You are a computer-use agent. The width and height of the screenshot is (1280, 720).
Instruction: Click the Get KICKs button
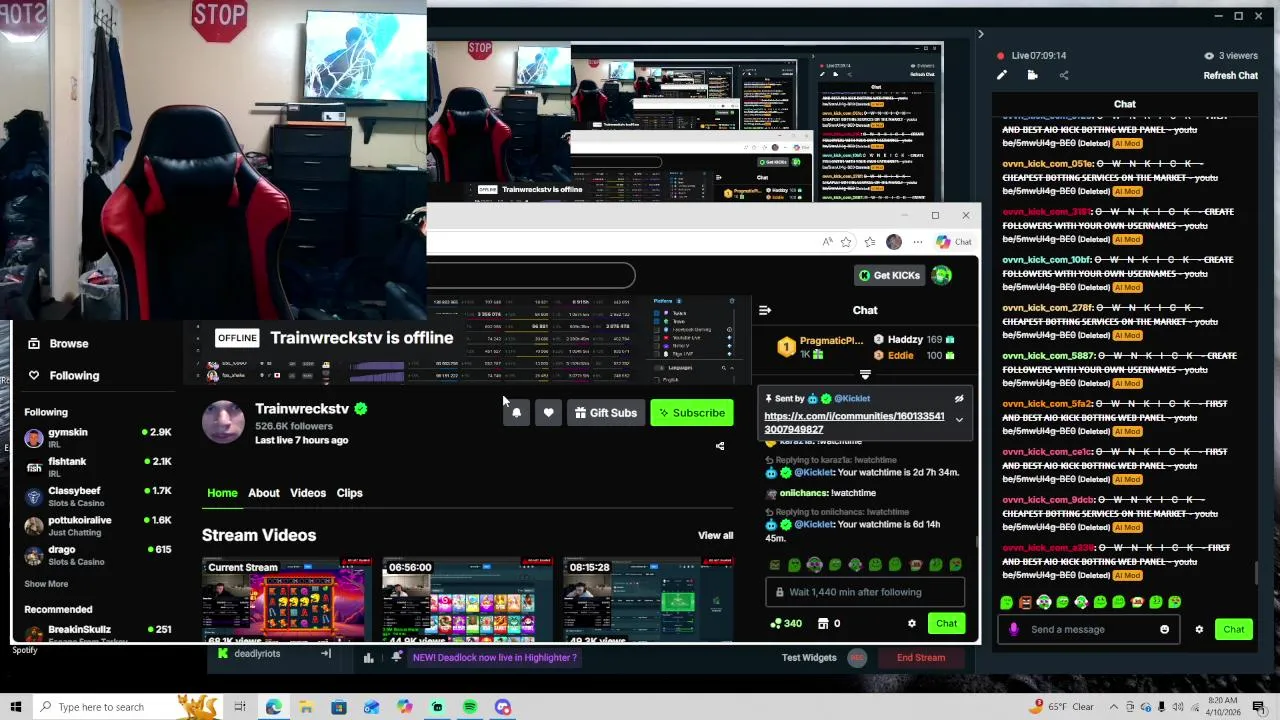[889, 275]
